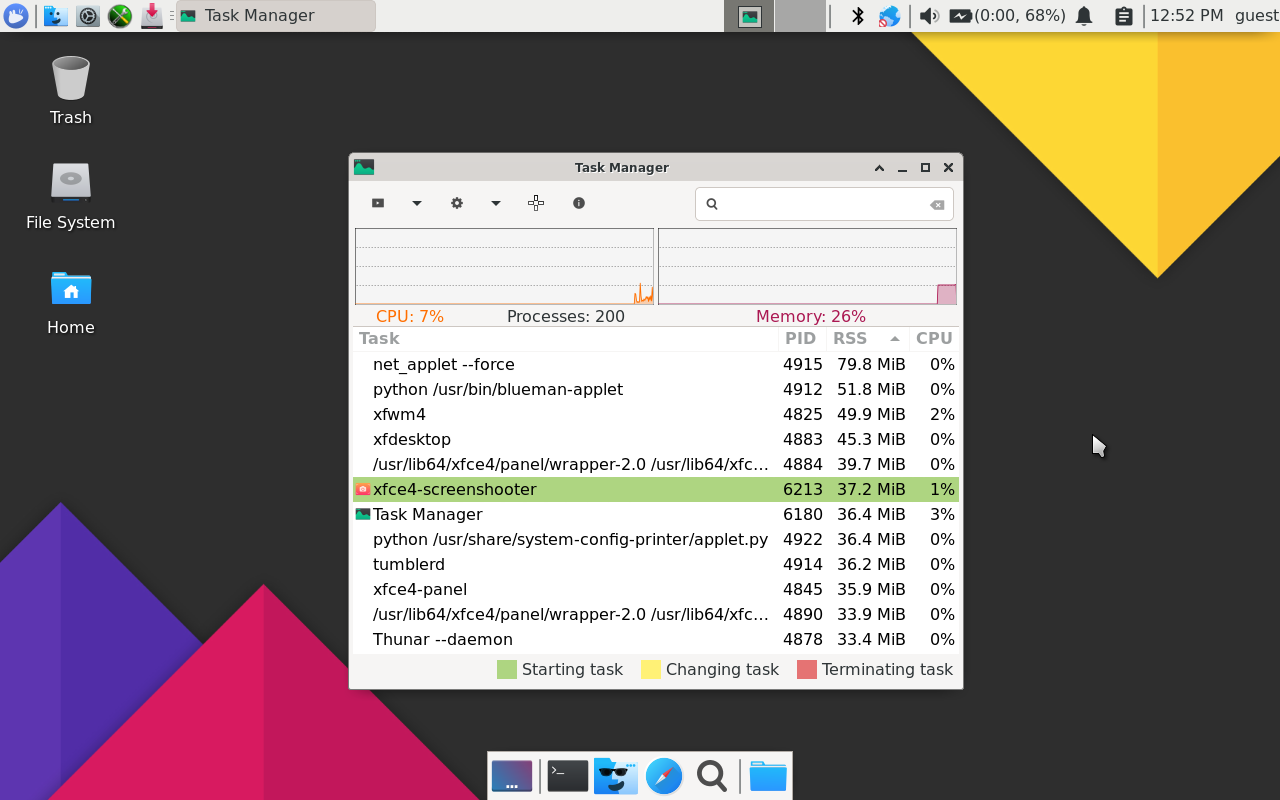The width and height of the screenshot is (1280, 800).
Task: Select the xfce4-screenshooter process row
Action: (656, 489)
